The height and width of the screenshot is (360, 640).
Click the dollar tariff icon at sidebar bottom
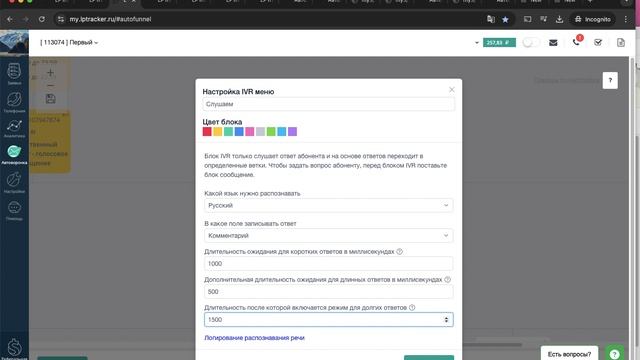[x=14, y=348]
